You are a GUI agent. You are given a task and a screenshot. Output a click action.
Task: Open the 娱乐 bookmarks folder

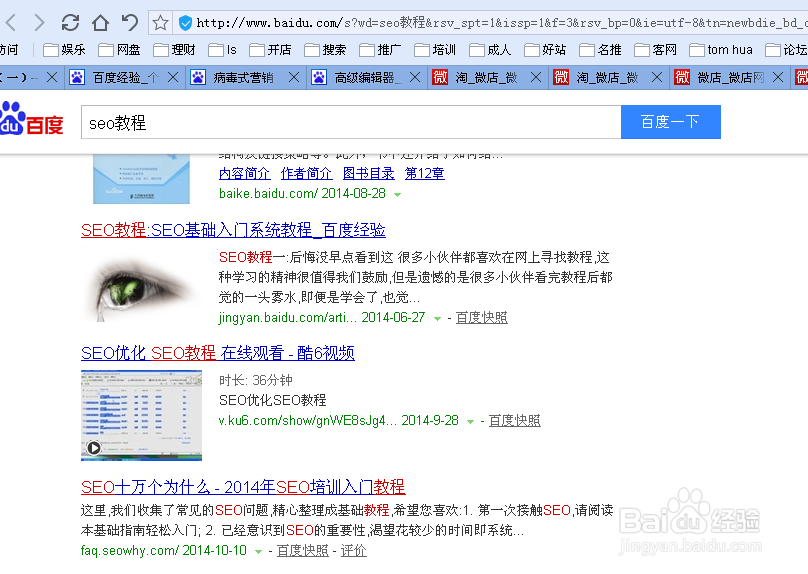[64, 50]
